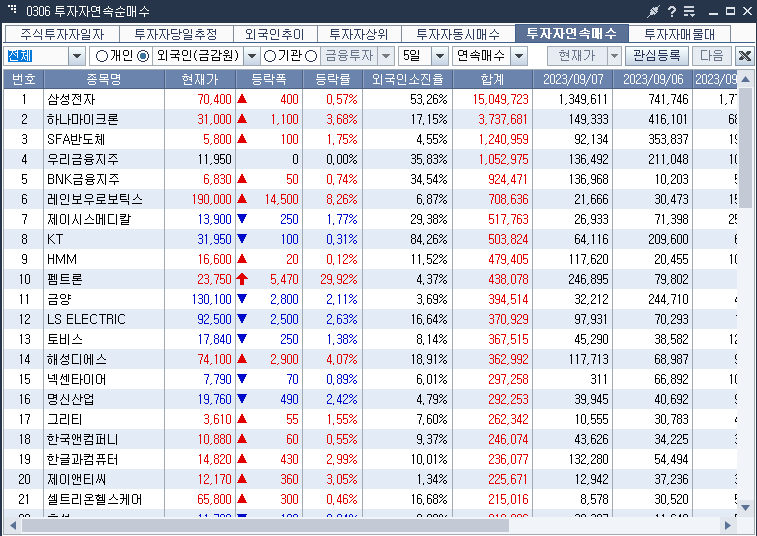
Task: Select 해성디에스 stock name
Action: tap(77, 359)
